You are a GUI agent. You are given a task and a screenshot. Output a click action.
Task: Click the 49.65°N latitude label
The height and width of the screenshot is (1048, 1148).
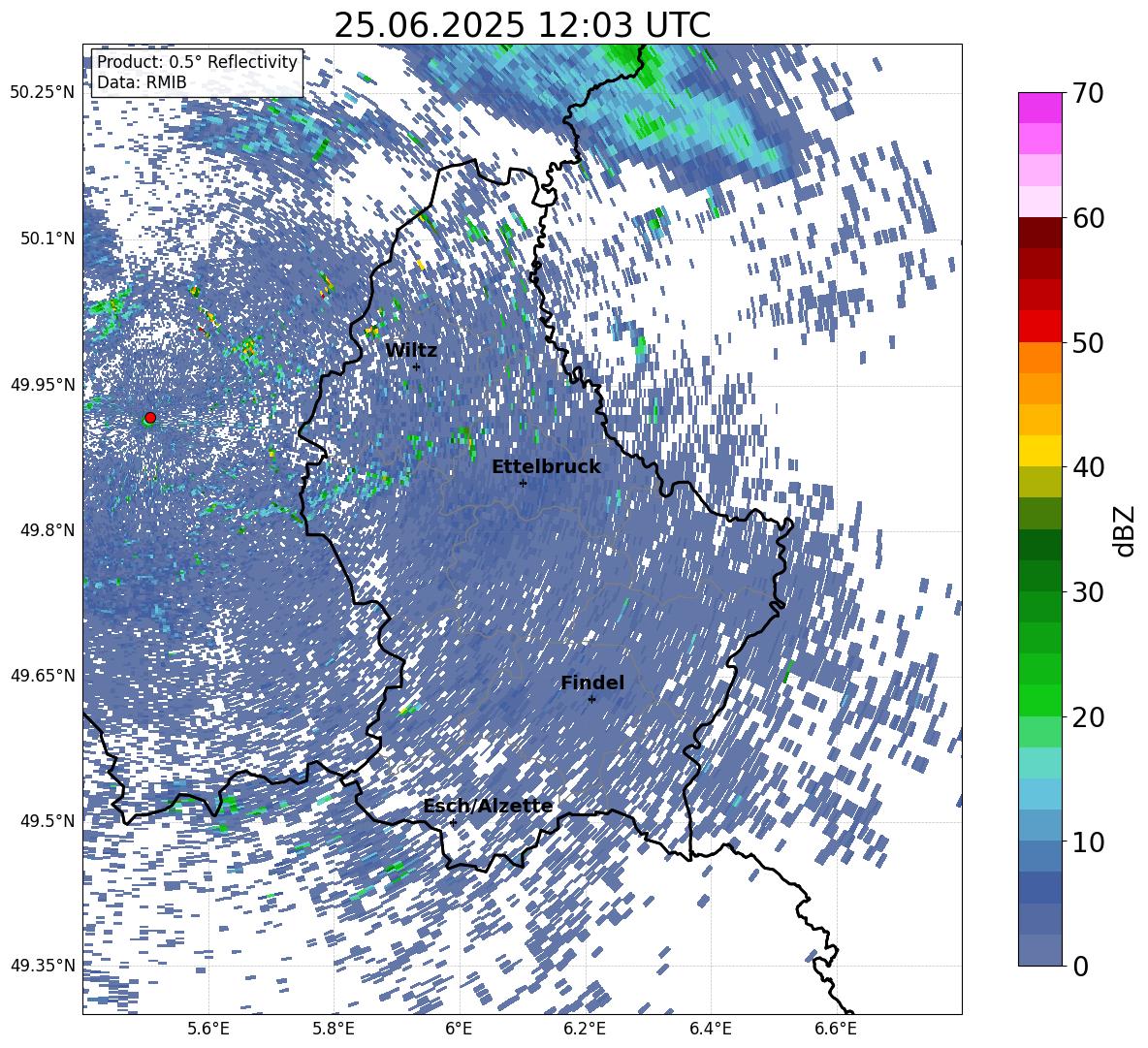tap(43, 675)
